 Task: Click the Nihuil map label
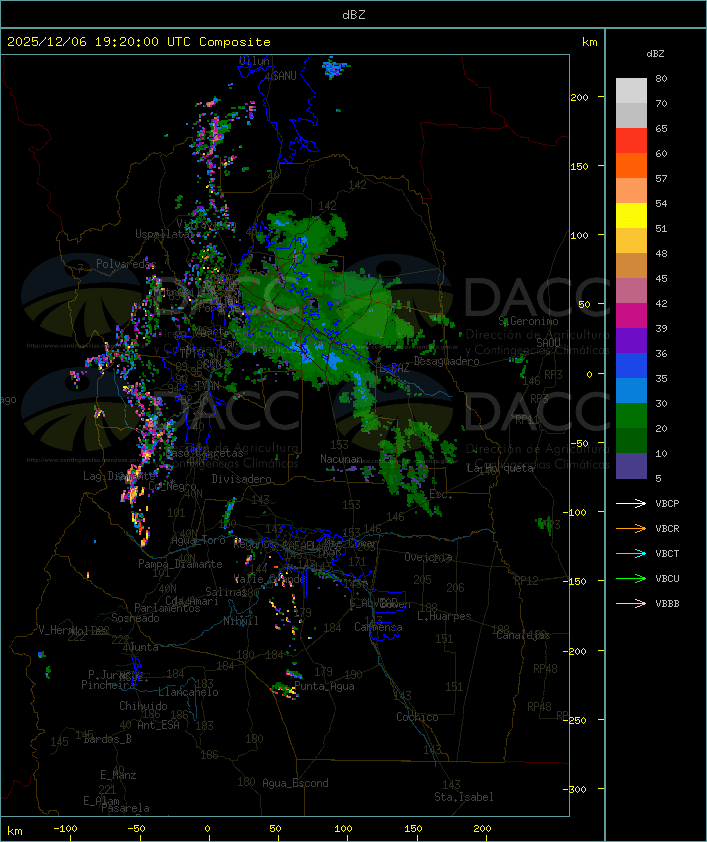tap(241, 621)
